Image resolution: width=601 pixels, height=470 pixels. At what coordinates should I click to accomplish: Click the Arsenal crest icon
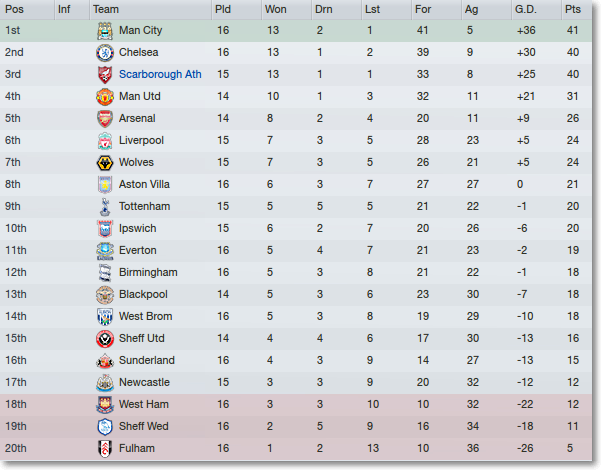coord(105,118)
